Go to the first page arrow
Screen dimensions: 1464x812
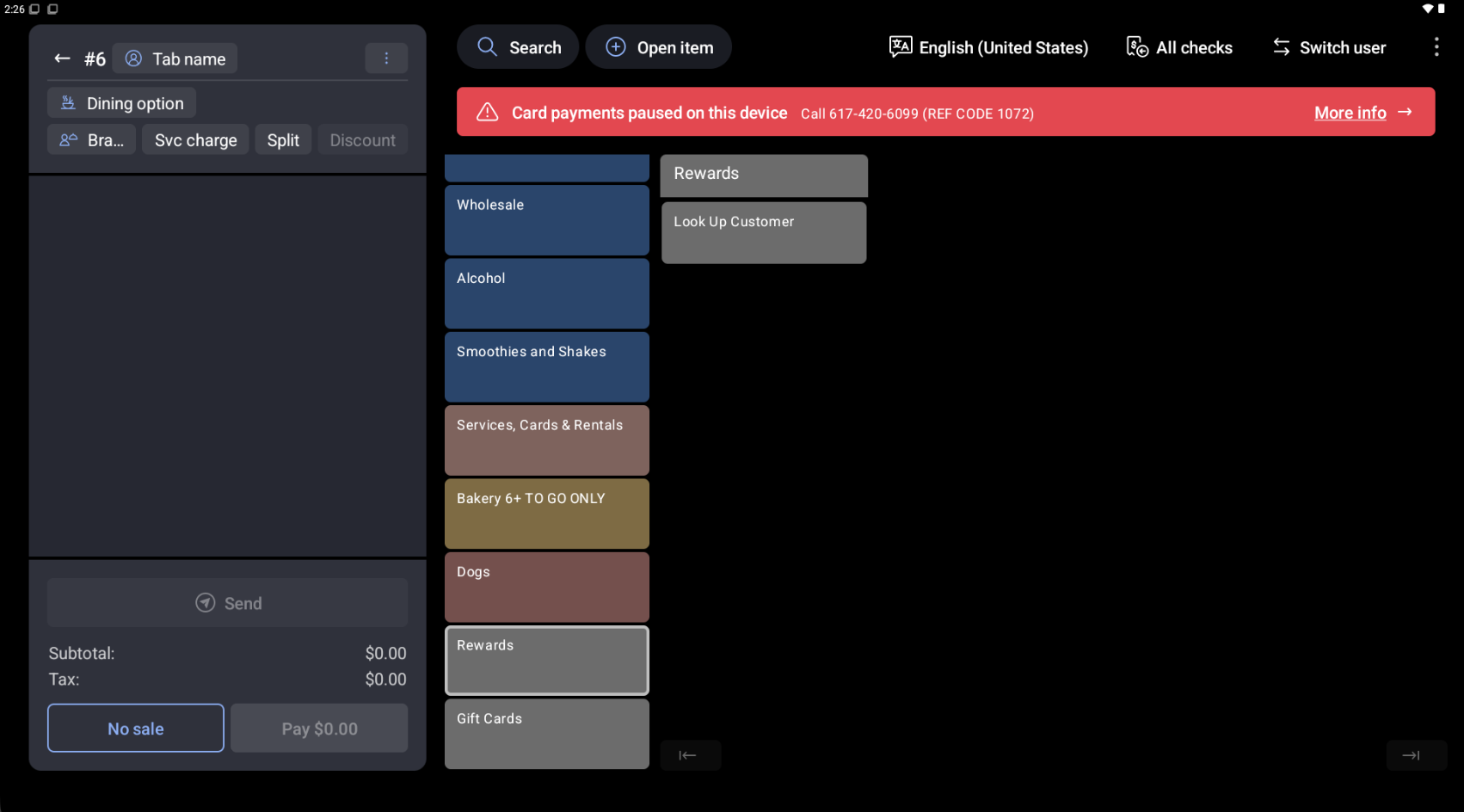pyautogui.click(x=690, y=755)
